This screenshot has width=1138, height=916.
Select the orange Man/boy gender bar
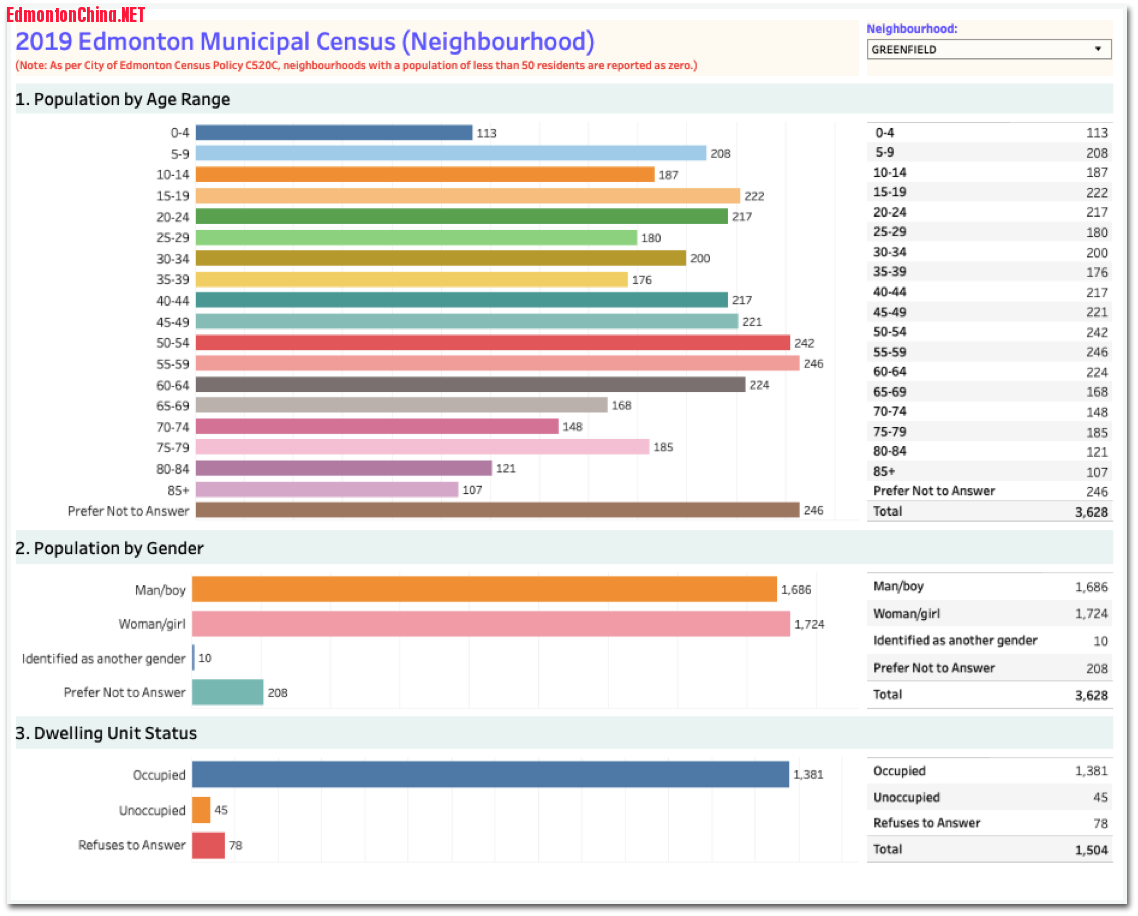pyautogui.click(x=484, y=590)
